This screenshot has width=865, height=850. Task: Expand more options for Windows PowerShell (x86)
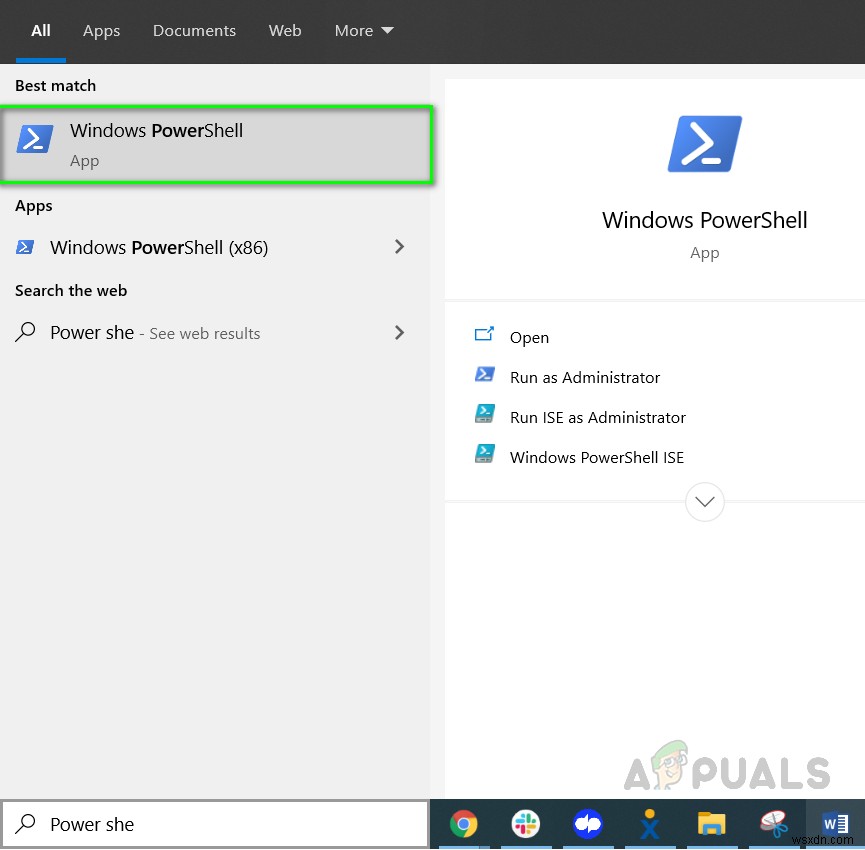(399, 246)
